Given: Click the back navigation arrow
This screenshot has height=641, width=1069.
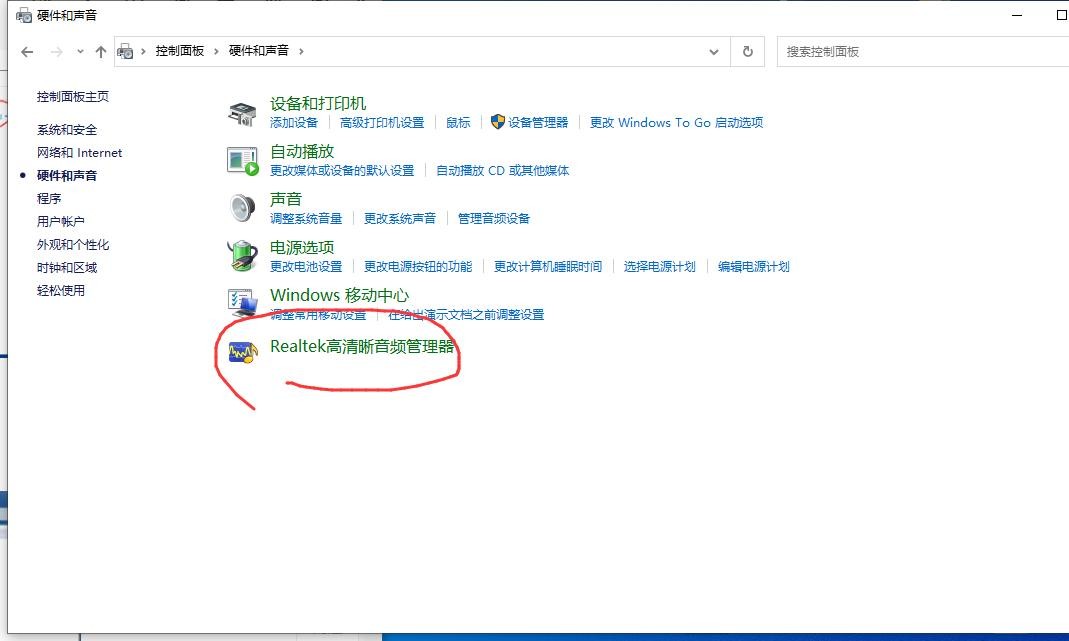Looking at the screenshot, I should tap(26, 50).
